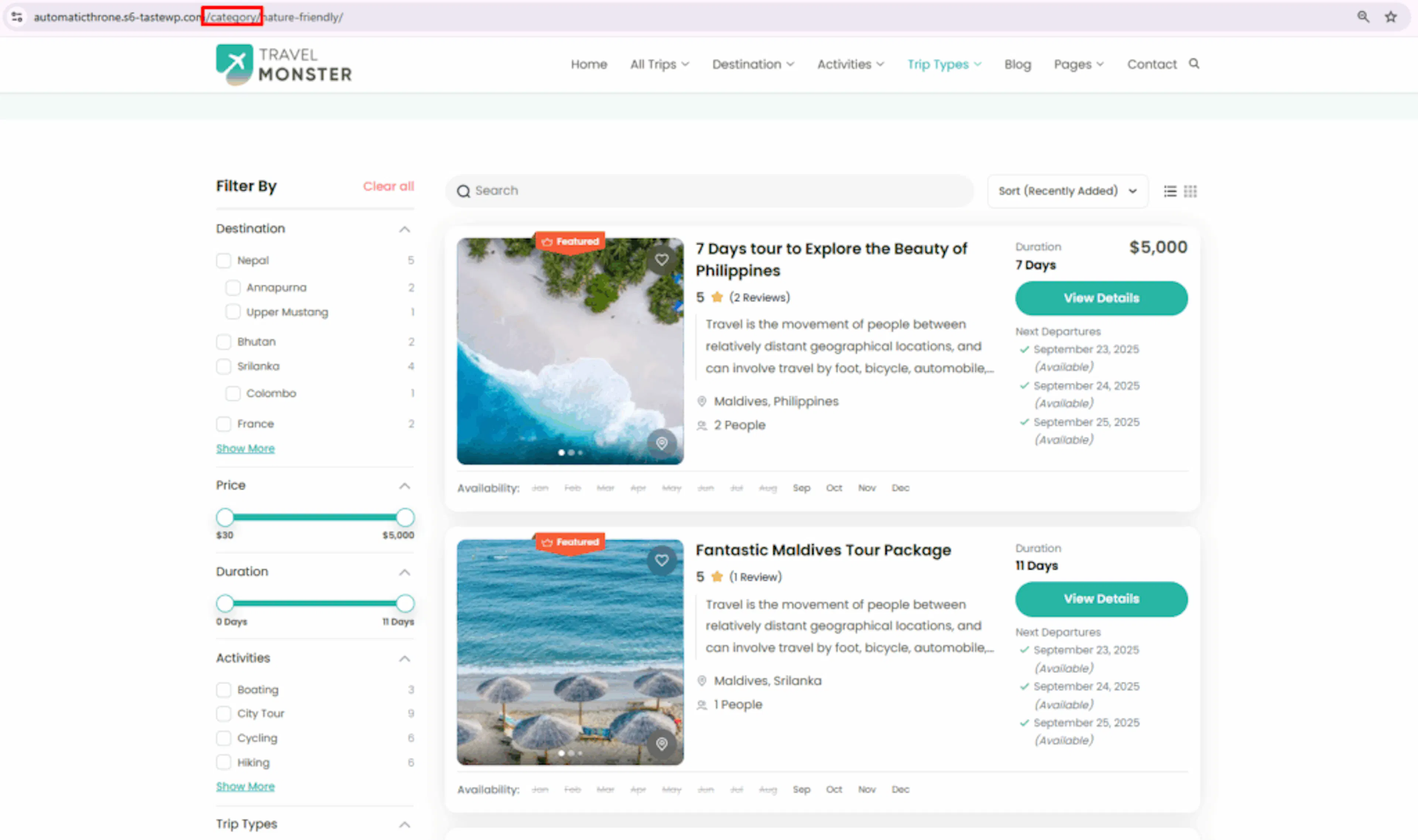1418x840 pixels.
Task: Open the Sort (Recently Added) dropdown
Action: [1068, 191]
